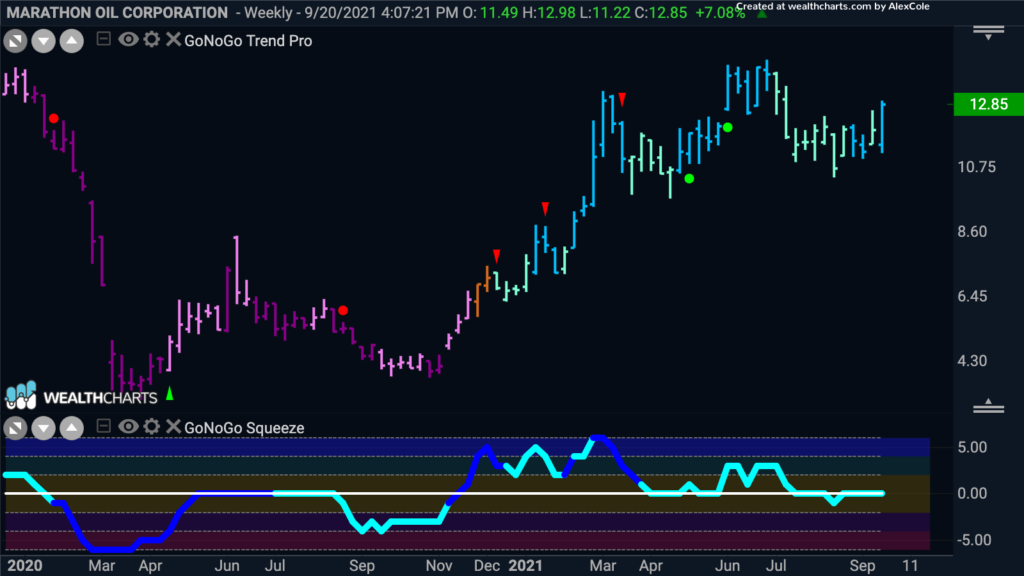Screen dimensions: 1024x576
Task: Click the 2021 label on time axis
Action: [525, 566]
